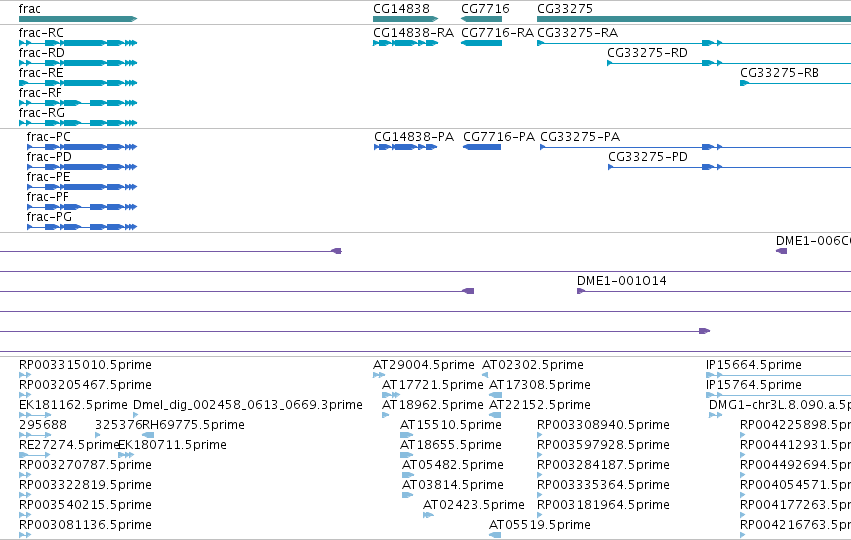Select the CG14838 gene bar
This screenshot has width=851, height=540.
405,19
